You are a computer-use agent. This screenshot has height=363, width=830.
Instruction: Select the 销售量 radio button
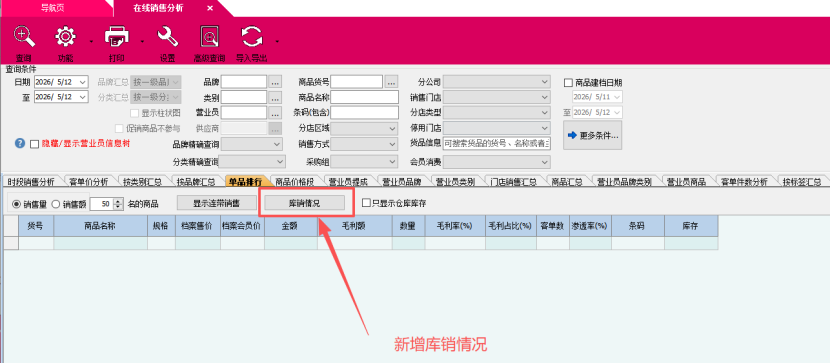point(16,203)
